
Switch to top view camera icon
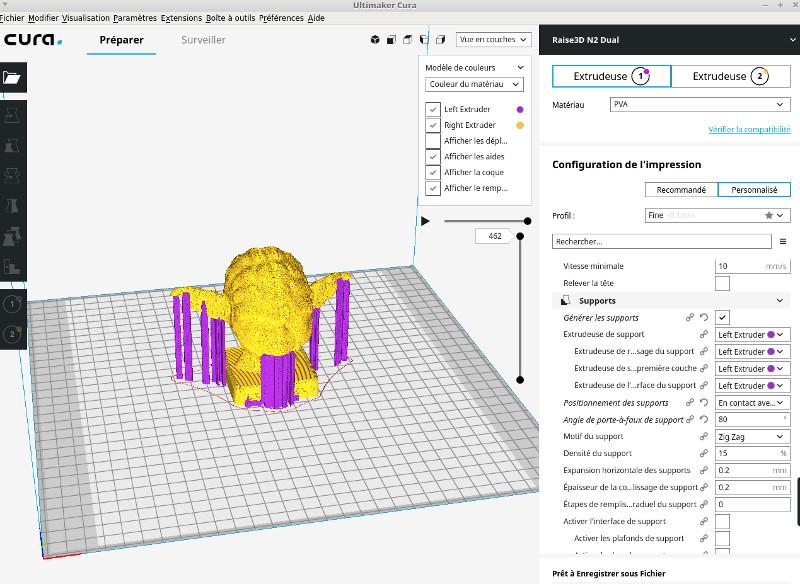pos(408,39)
